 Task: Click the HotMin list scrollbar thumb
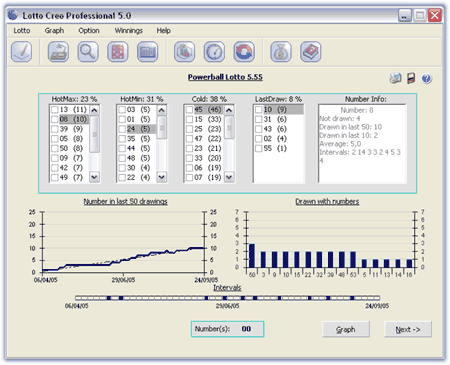click(162, 127)
